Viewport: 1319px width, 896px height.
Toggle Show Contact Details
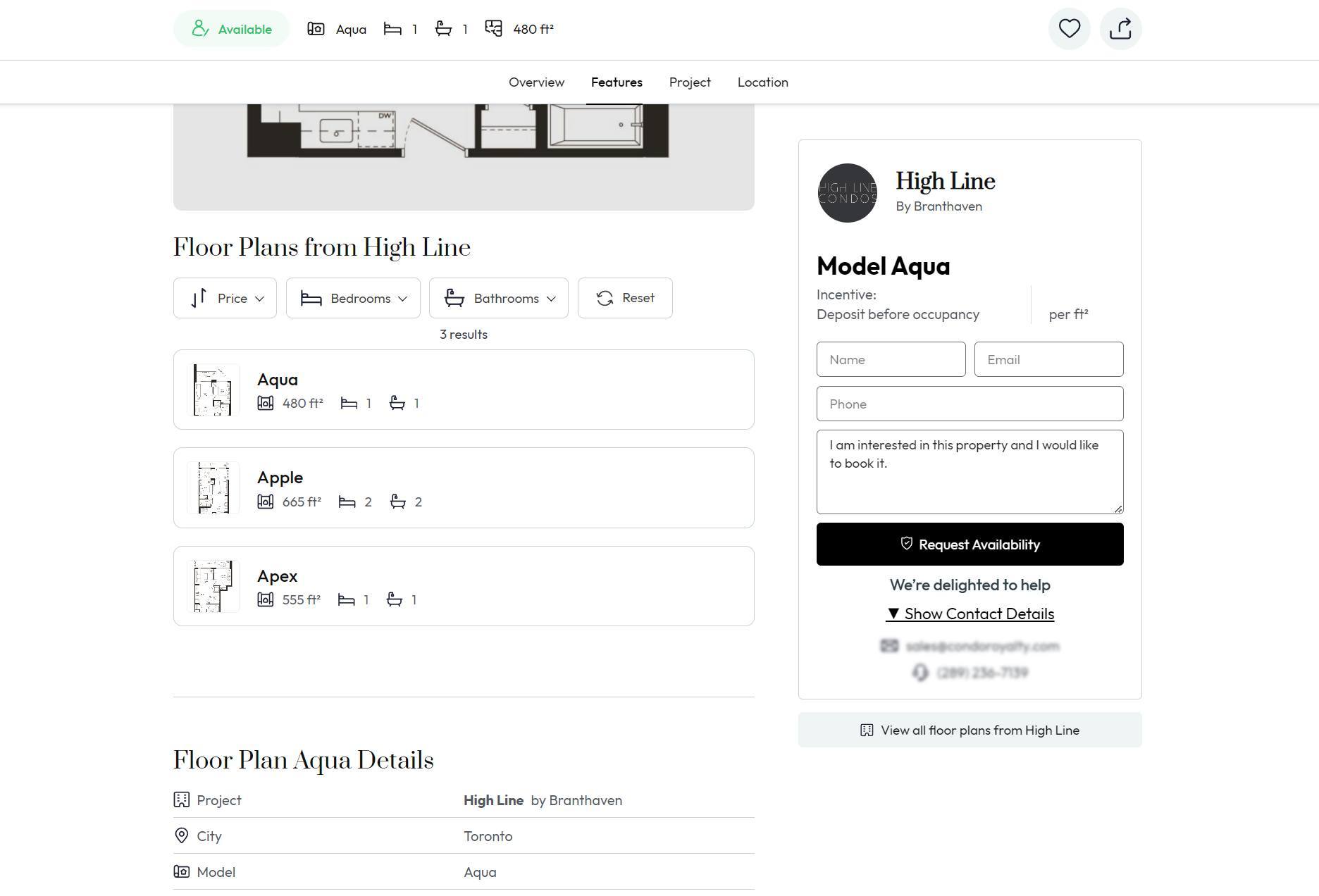(970, 614)
